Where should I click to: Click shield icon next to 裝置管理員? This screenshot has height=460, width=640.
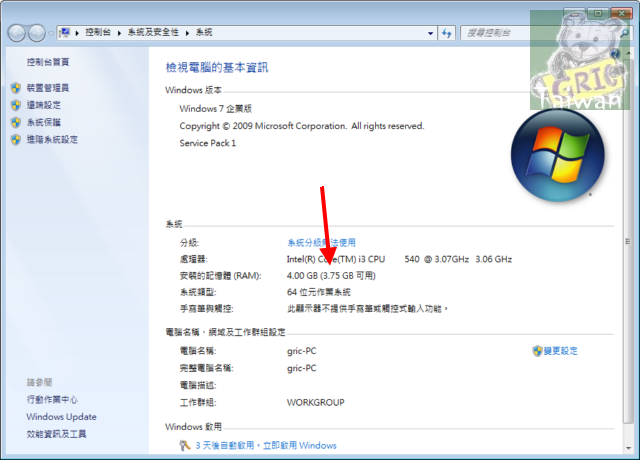(16, 88)
